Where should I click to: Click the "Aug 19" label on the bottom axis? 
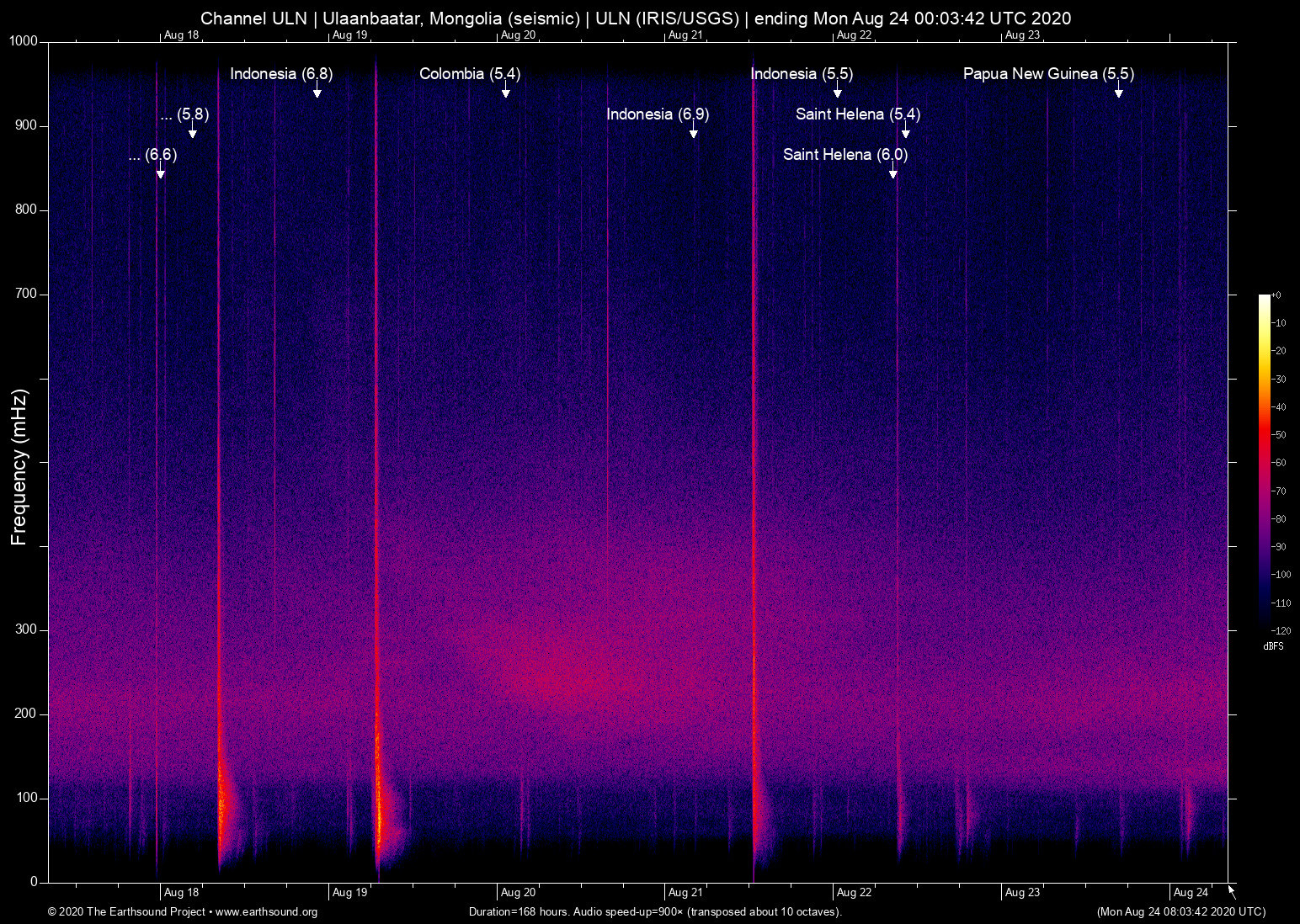(350, 893)
